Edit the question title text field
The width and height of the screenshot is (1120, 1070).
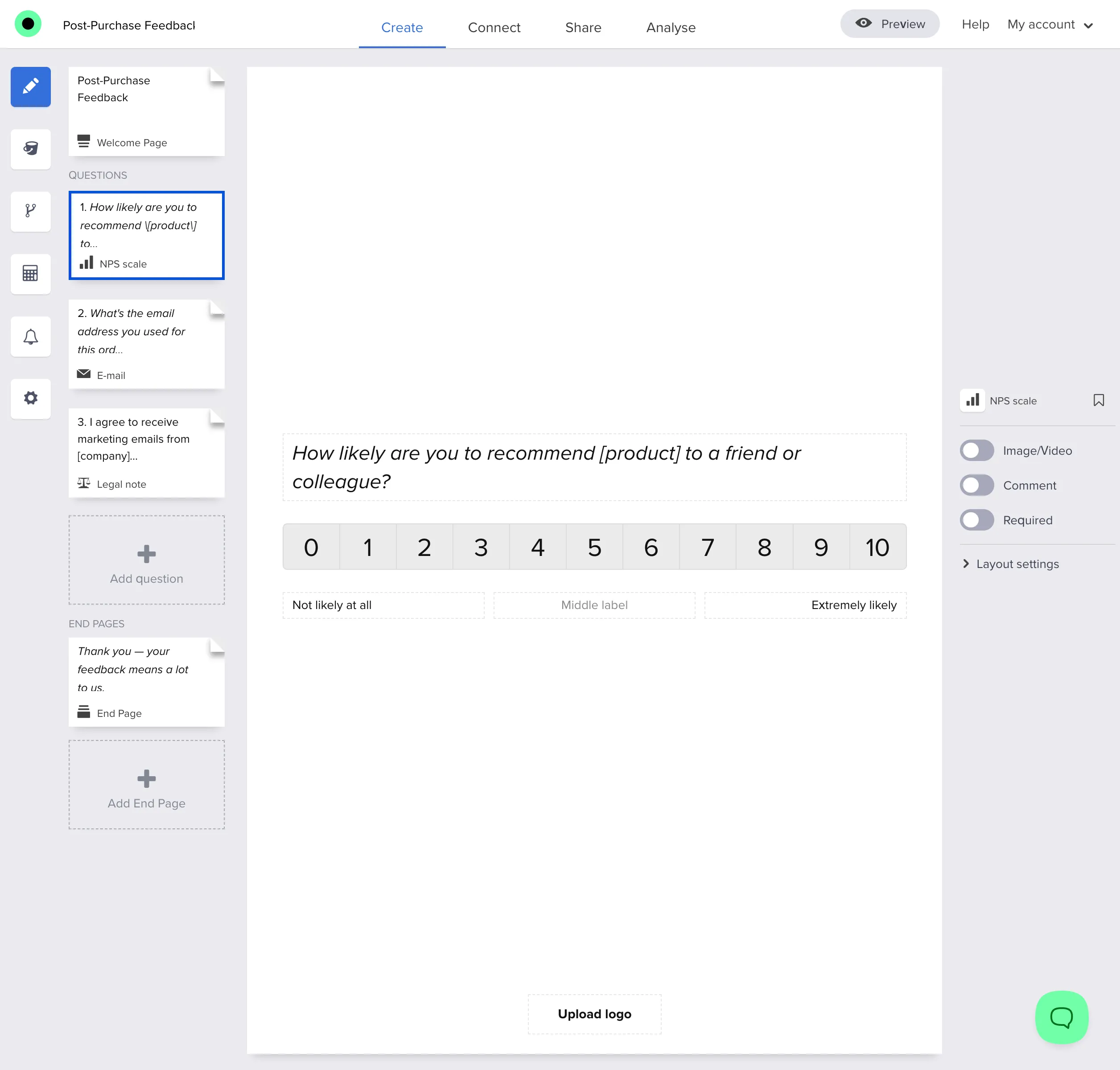594,467
